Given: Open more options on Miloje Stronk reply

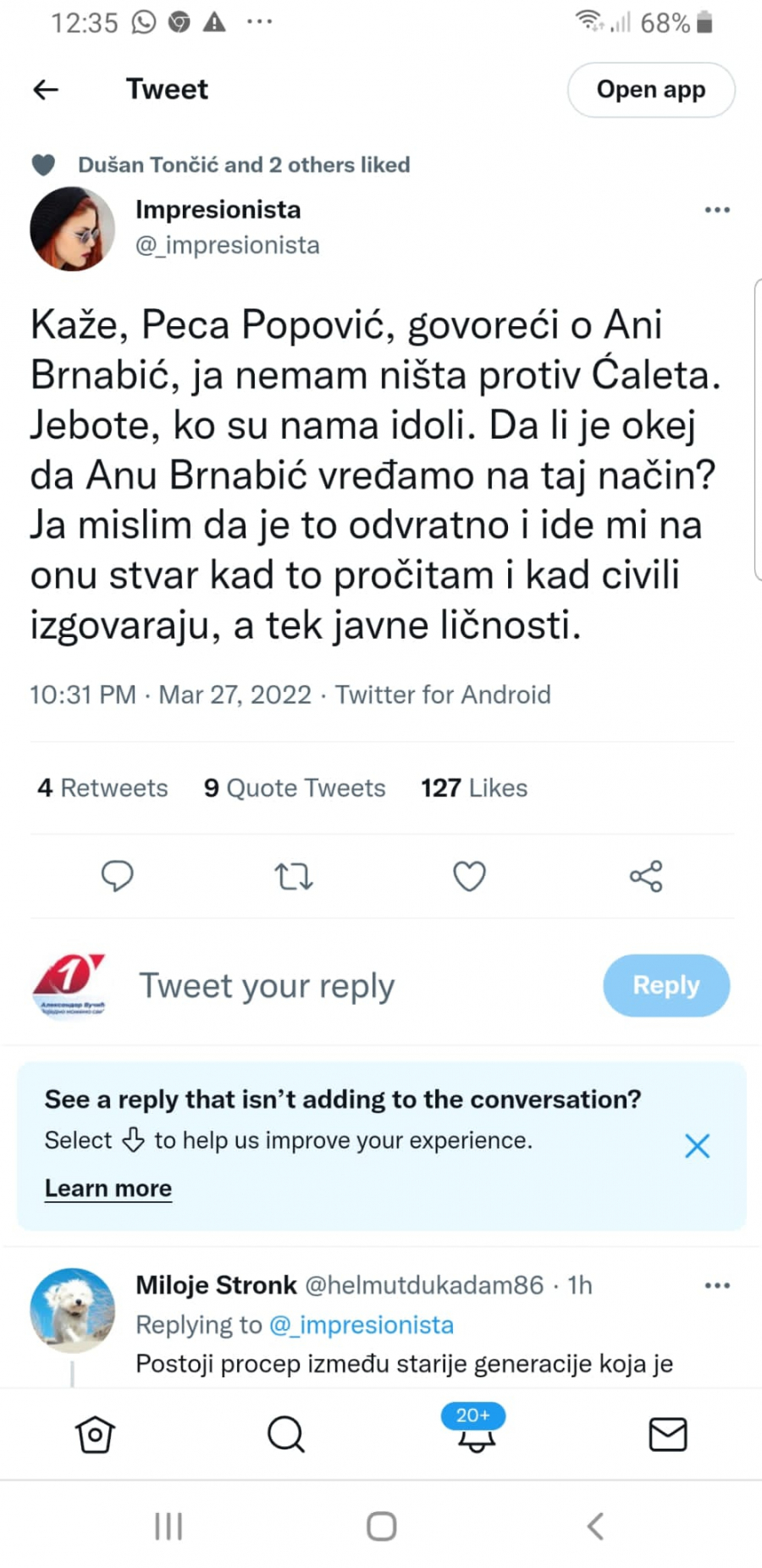Looking at the screenshot, I should 717,1285.
